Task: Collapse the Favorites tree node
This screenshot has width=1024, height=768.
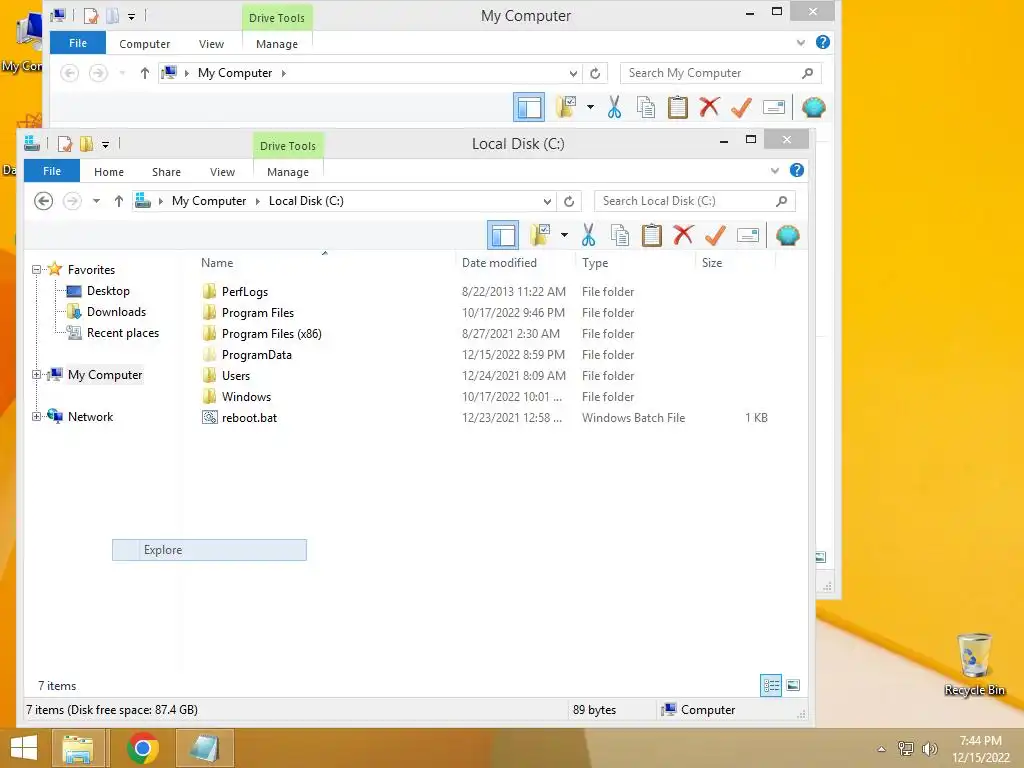Action: point(37,269)
